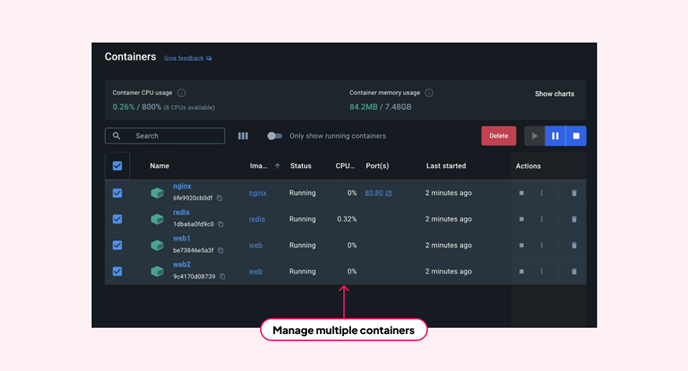
Task: Delete the redis container with trash icon
Action: click(x=574, y=219)
